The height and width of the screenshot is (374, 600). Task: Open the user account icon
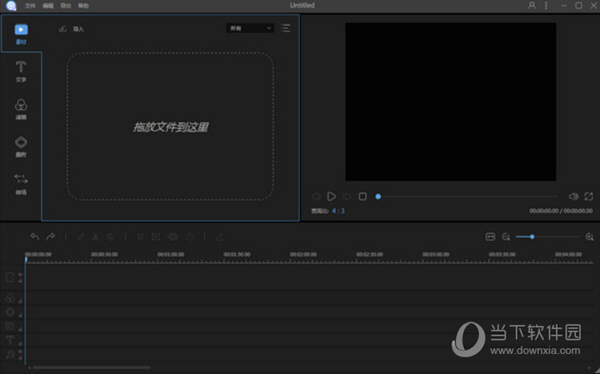532,5
